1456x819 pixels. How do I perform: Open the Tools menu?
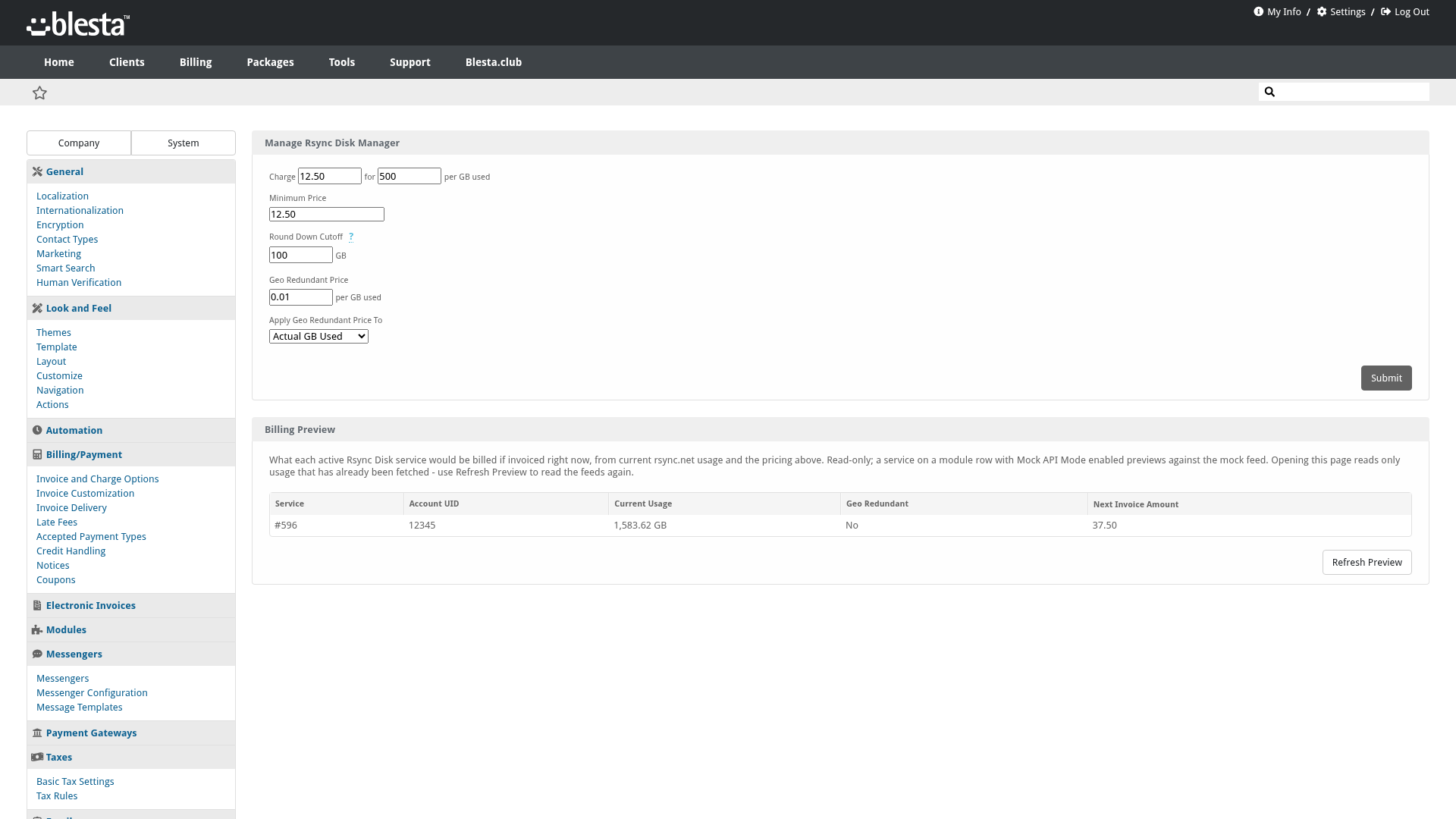pos(341,62)
